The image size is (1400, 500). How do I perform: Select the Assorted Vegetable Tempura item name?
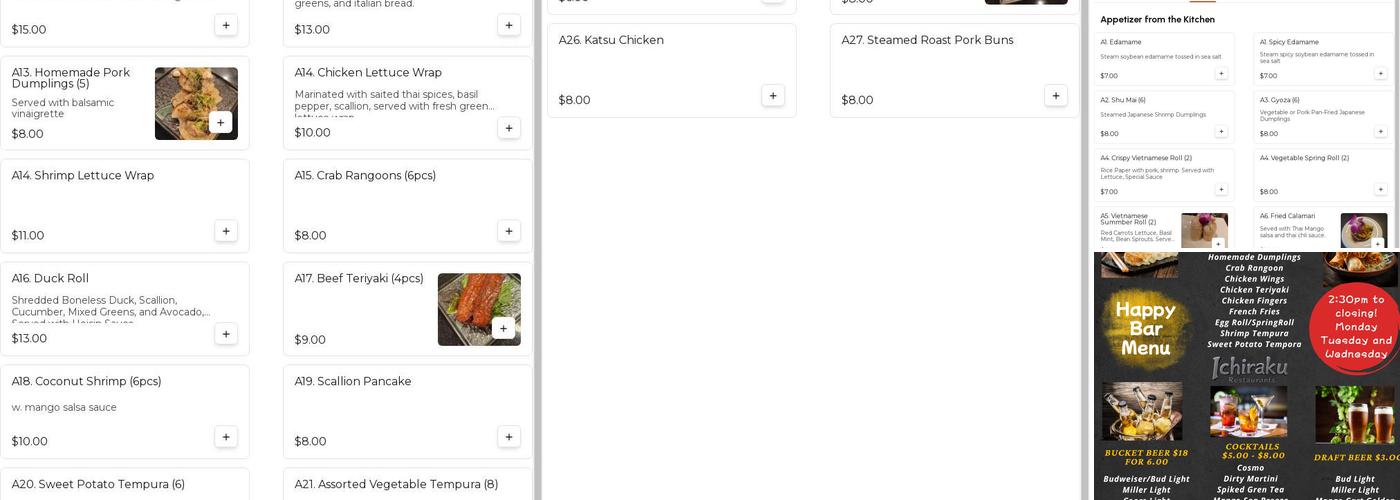[x=396, y=484]
